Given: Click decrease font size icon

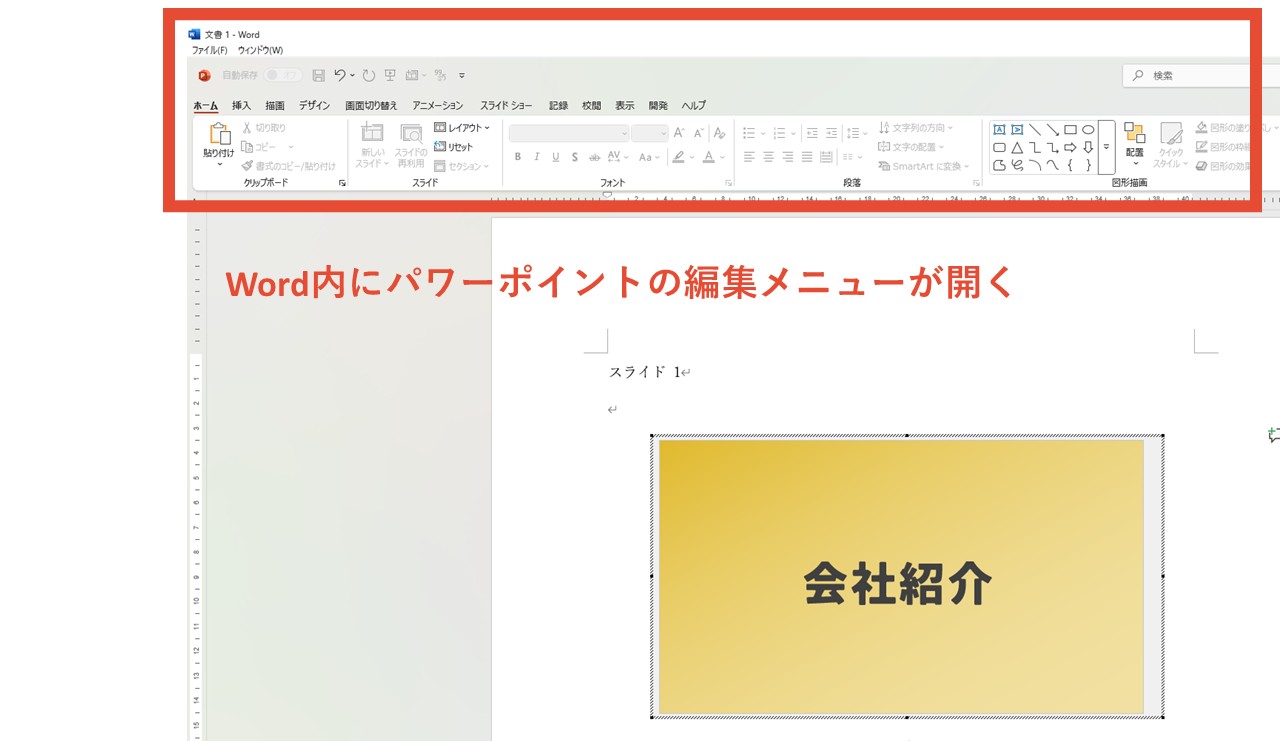Looking at the screenshot, I should (x=699, y=132).
